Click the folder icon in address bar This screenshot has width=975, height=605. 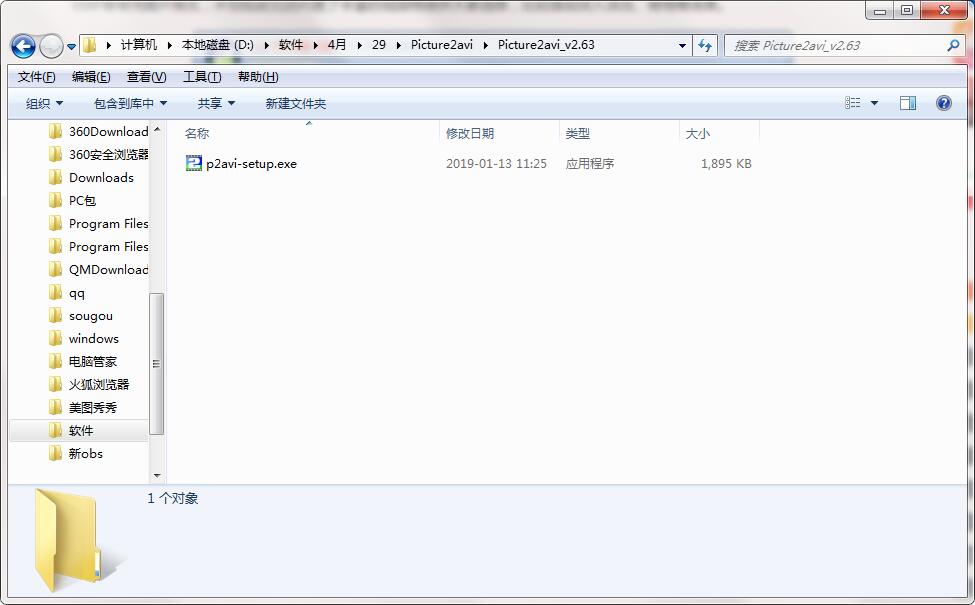pos(90,45)
